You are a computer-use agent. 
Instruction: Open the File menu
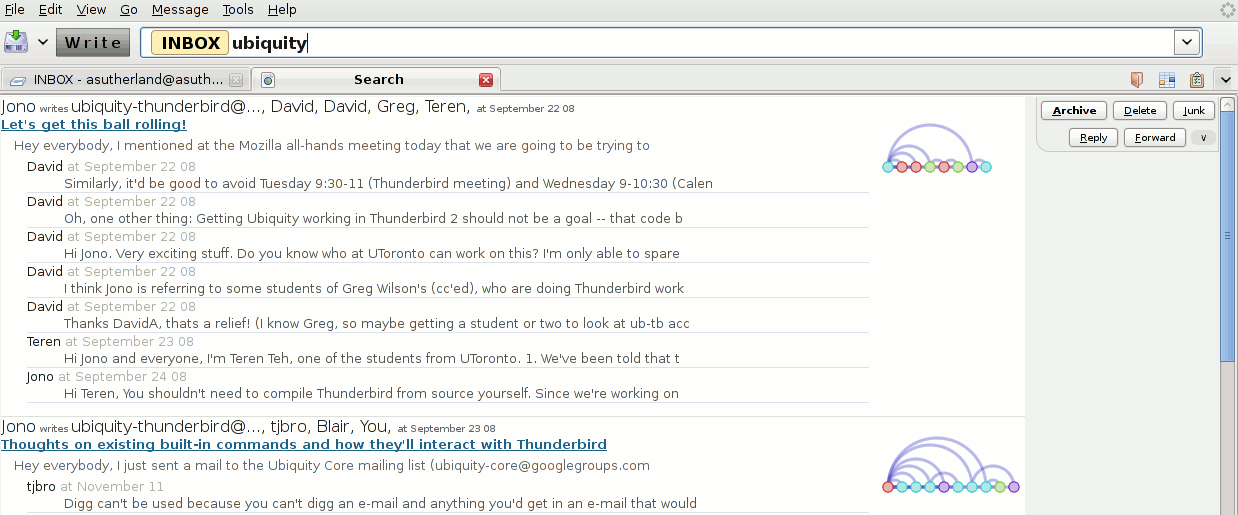(15, 9)
